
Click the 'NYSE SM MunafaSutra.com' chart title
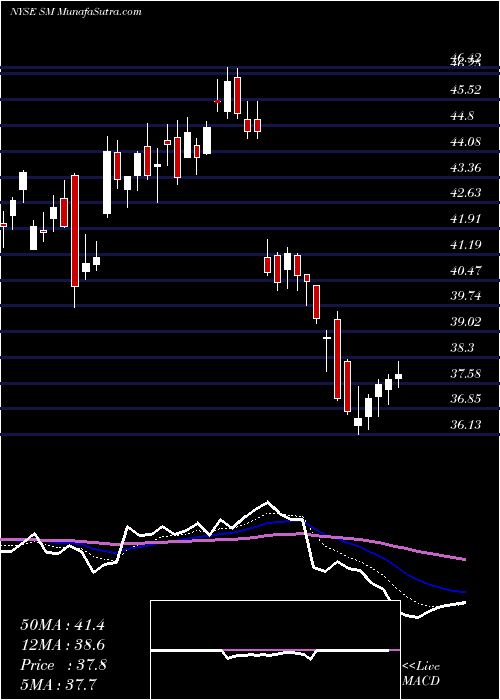pos(75,12)
